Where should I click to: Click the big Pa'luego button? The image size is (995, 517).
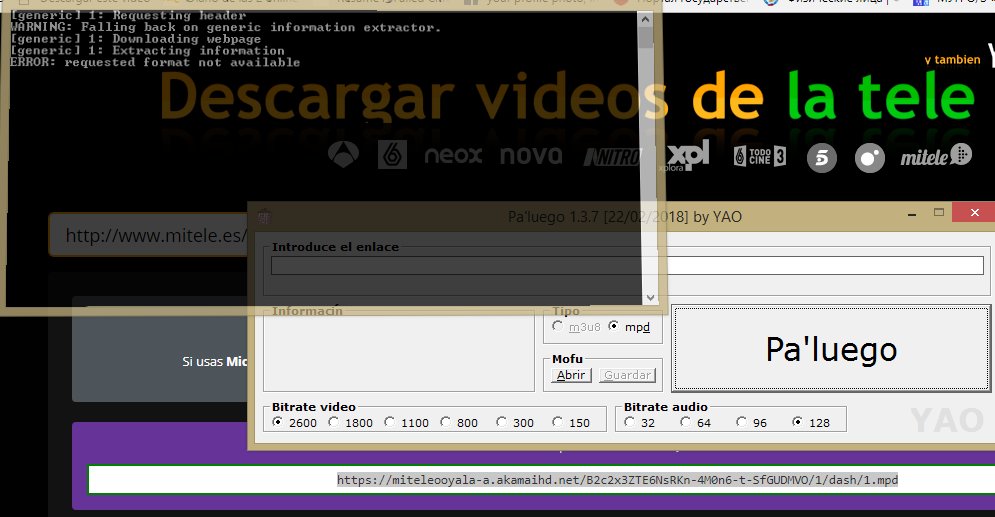pyautogui.click(x=831, y=349)
